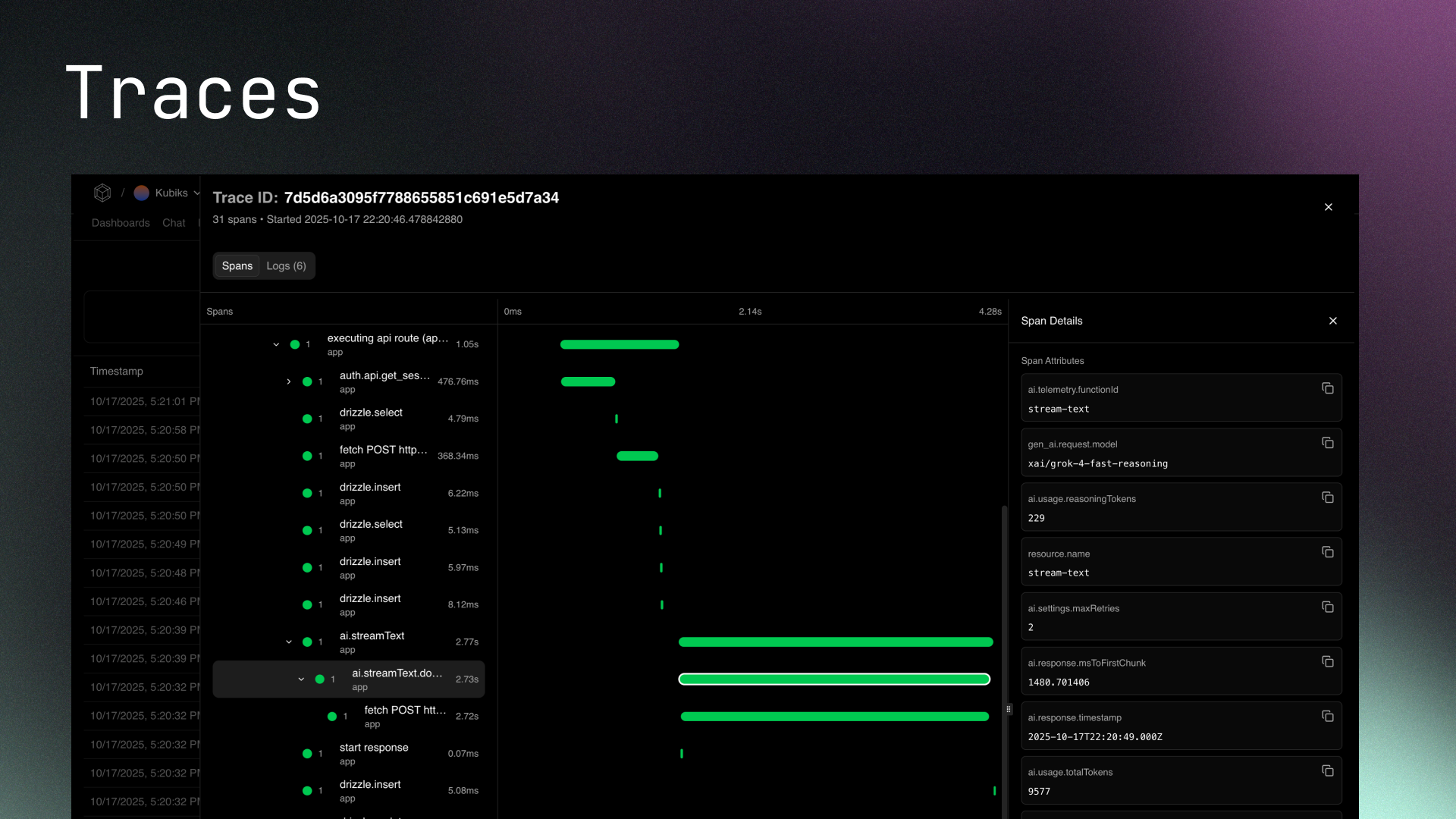This screenshot has width=1456, height=819.
Task: Expand the auth.api.get_session span
Action: [x=288, y=381]
